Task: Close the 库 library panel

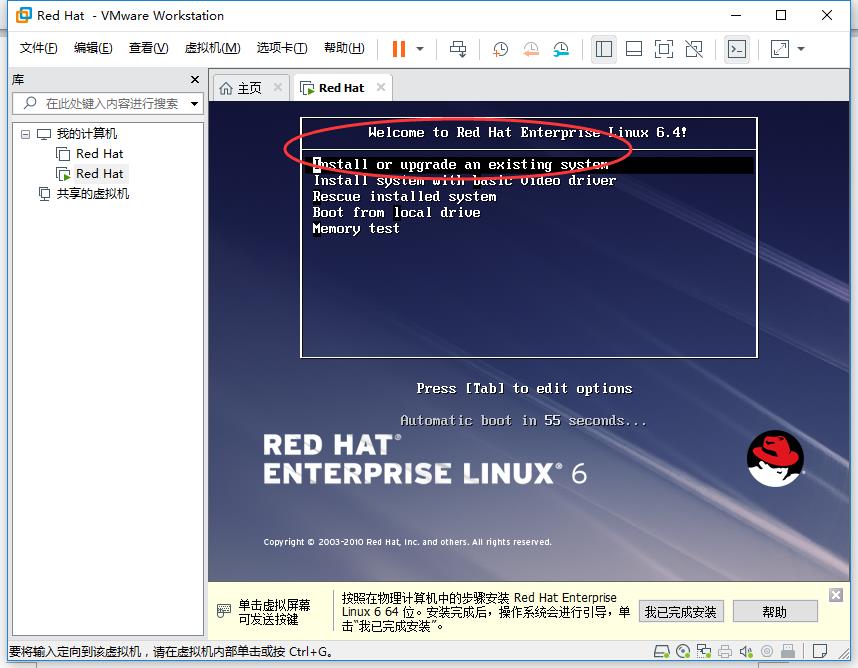Action: pos(195,79)
